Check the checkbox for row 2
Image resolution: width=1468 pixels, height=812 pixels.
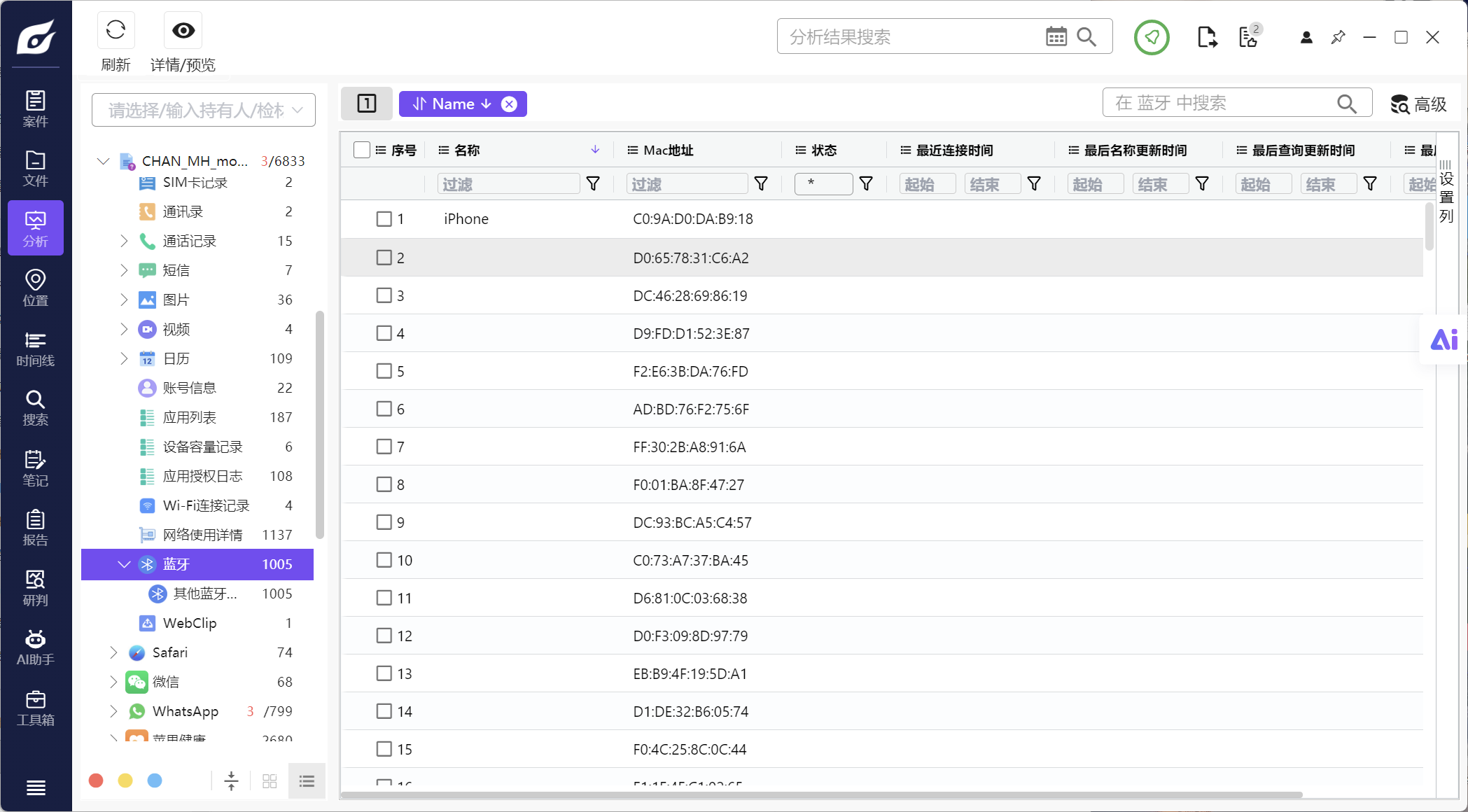384,258
